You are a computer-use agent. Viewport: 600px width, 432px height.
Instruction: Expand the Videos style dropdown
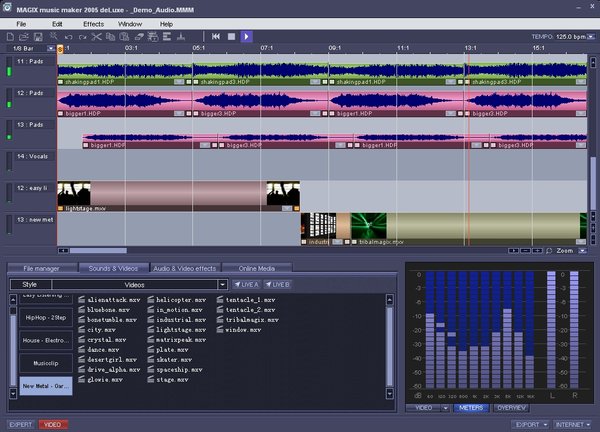pyautogui.click(x=222, y=285)
